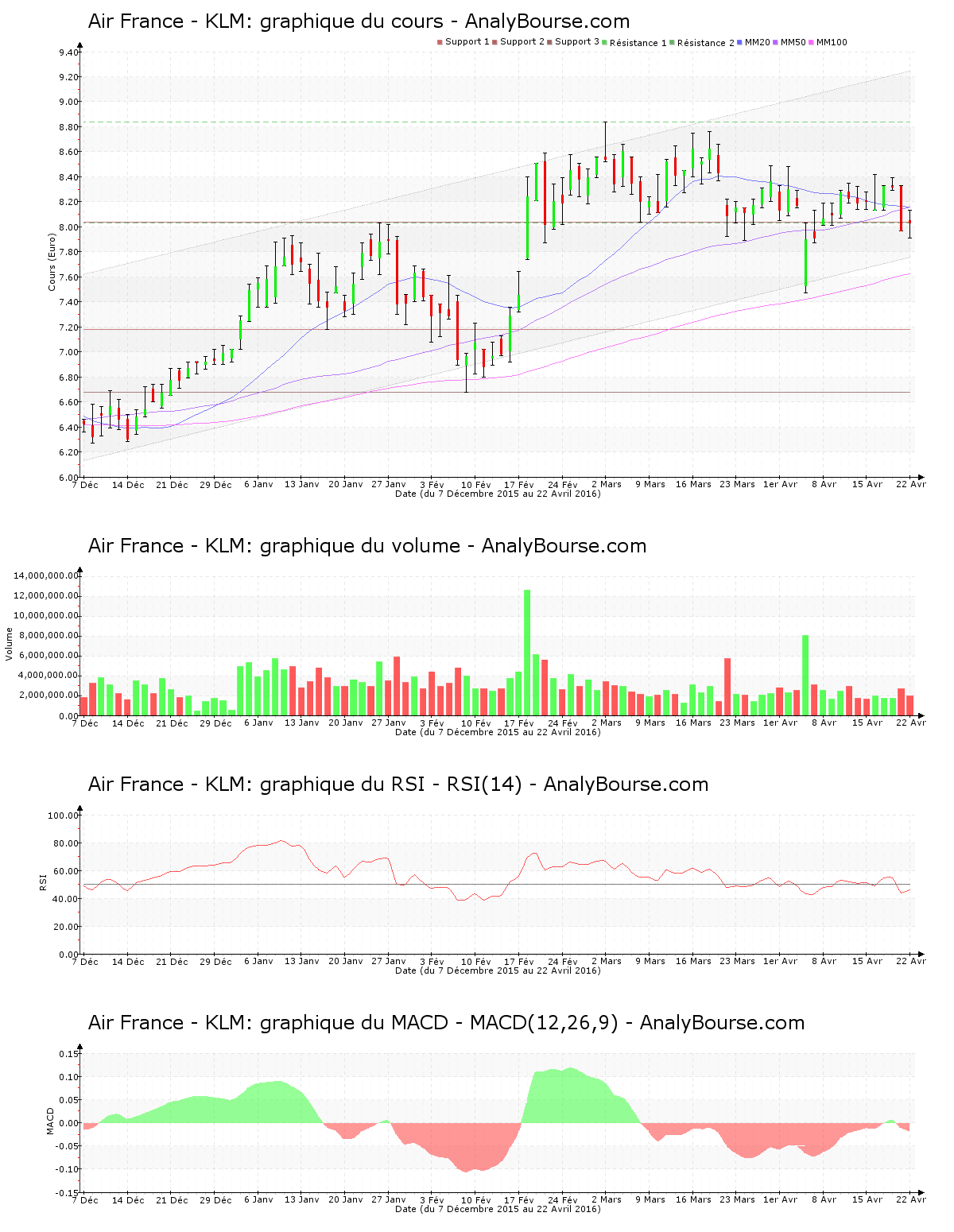Click the 40.00 value on RSI axis
The width and height of the screenshot is (954, 1232).
66,899
